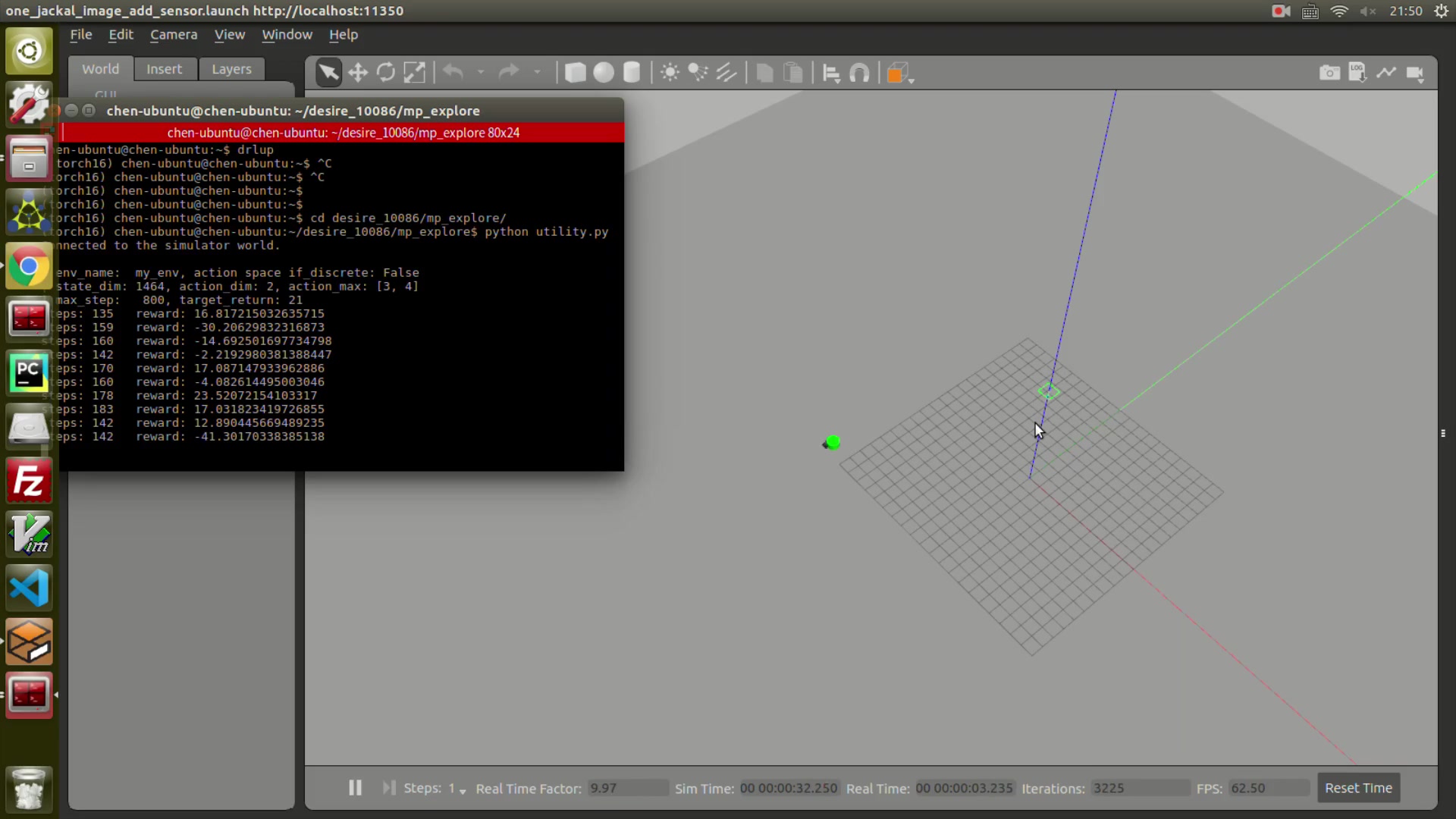Toggle arrow selection mode
1456x819 pixels.
point(329,73)
